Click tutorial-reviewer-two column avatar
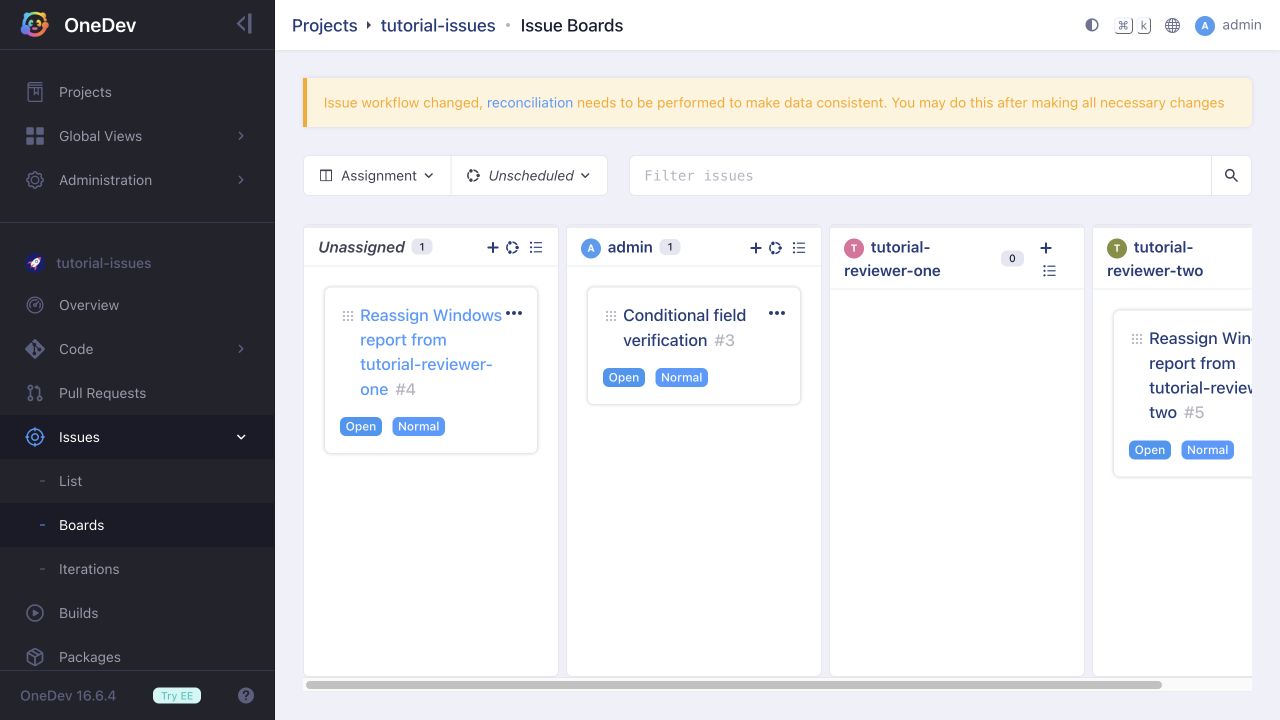1280x720 pixels. pyautogui.click(x=1117, y=248)
